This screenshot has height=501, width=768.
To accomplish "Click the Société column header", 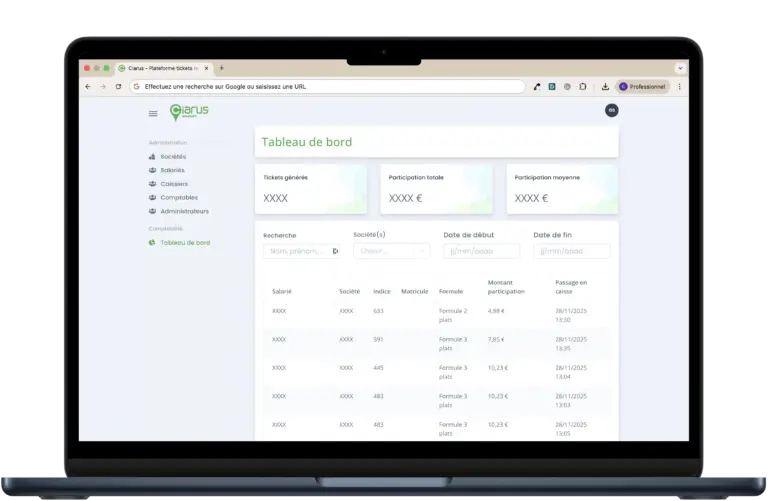I will (349, 291).
